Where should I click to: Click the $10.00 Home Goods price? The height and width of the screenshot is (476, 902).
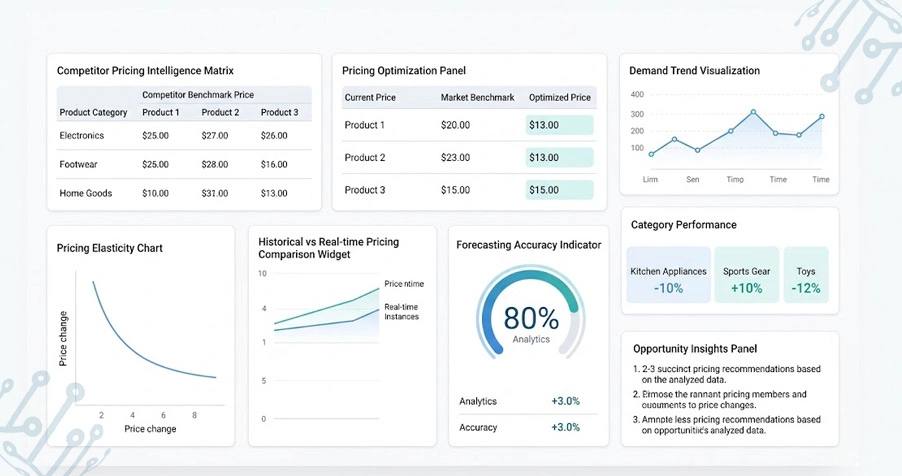click(155, 193)
